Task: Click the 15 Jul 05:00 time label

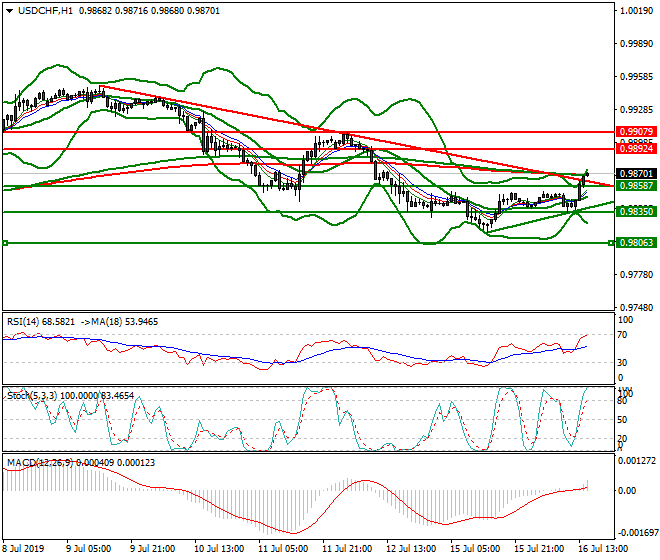Action: tap(475, 549)
